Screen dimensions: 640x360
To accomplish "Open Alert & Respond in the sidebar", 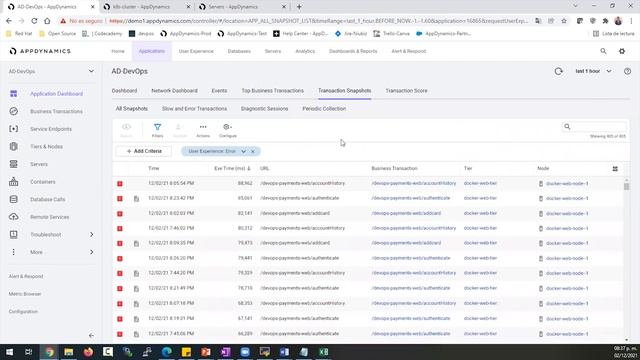I will pyautogui.click(x=26, y=276).
